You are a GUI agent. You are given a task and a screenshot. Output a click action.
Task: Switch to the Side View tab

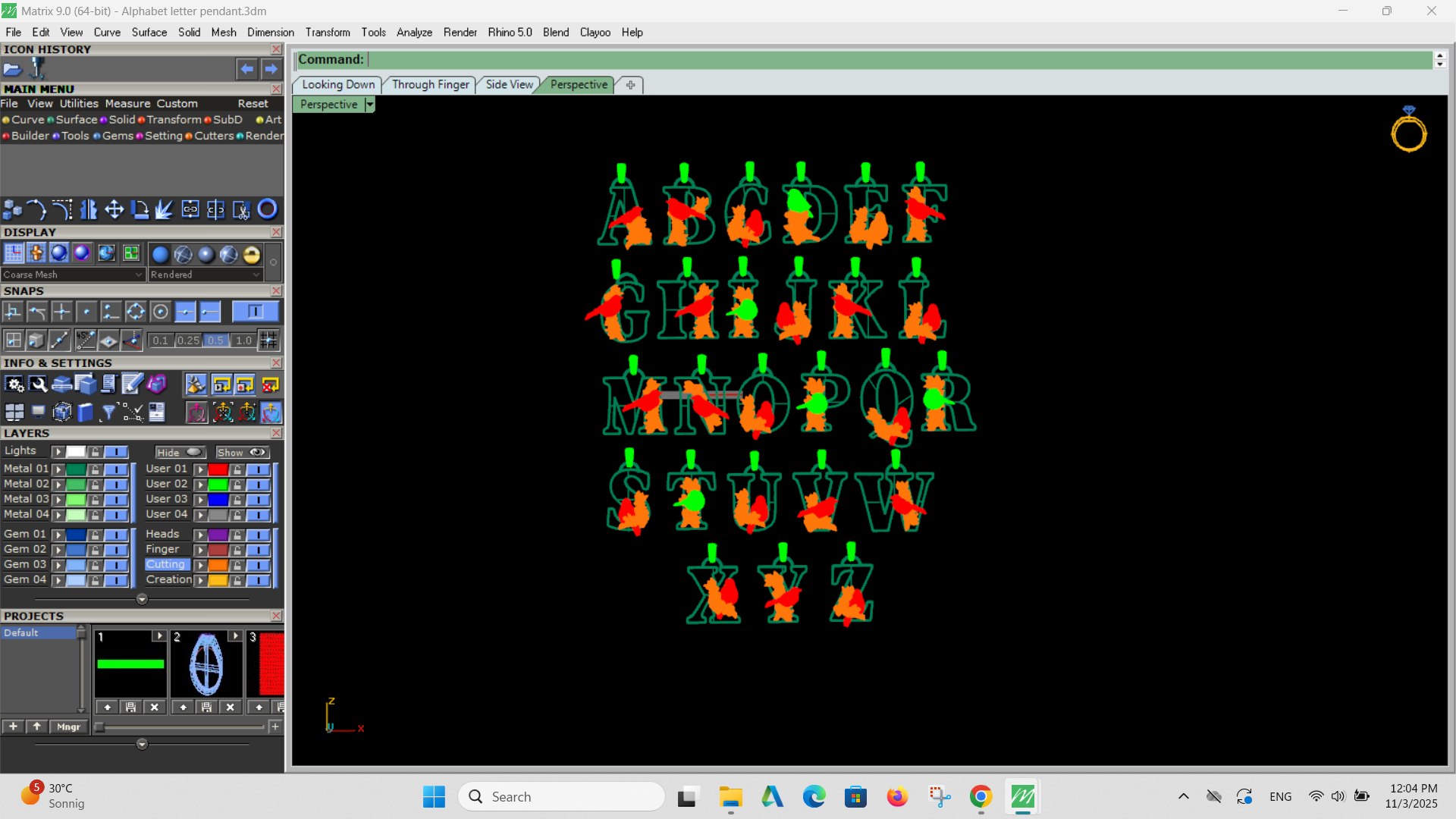coord(509,84)
